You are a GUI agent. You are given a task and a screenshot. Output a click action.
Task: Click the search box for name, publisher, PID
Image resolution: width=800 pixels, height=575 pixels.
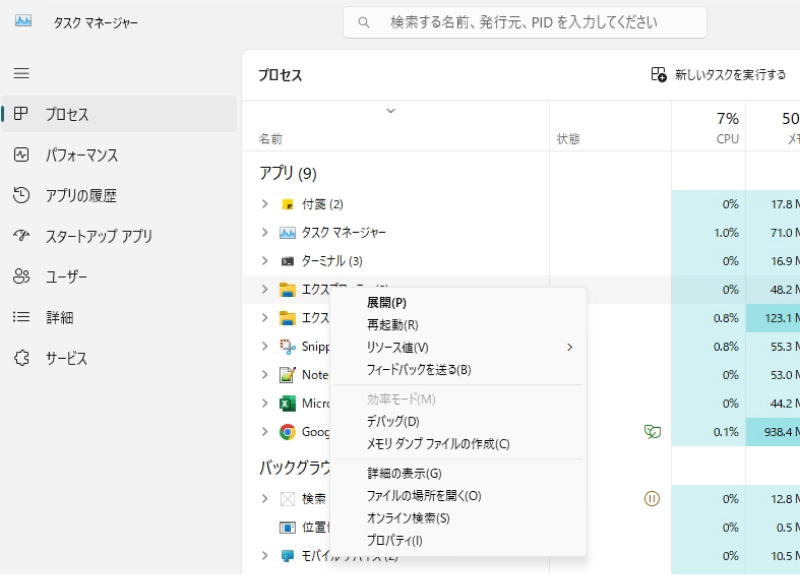click(525, 22)
